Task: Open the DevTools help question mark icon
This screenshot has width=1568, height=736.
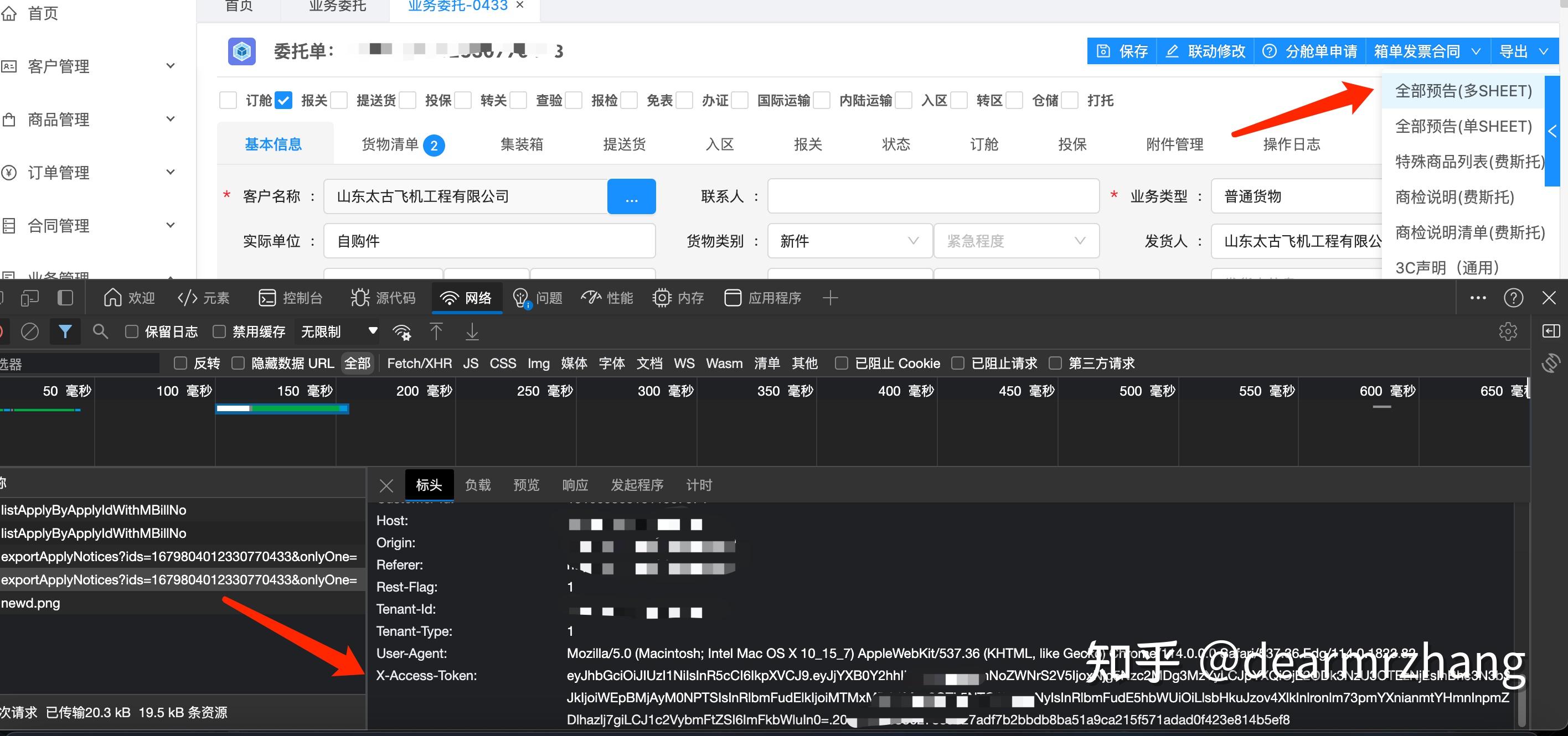Action: (x=1514, y=297)
